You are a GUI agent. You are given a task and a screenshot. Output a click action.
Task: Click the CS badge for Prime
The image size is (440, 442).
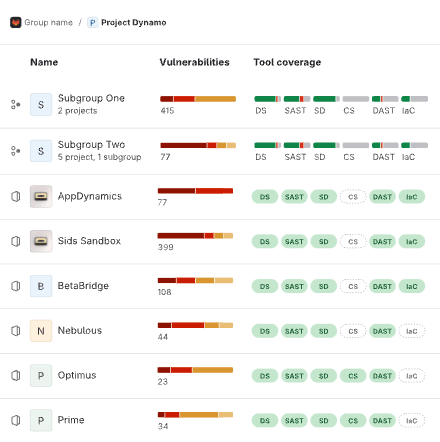tap(353, 421)
